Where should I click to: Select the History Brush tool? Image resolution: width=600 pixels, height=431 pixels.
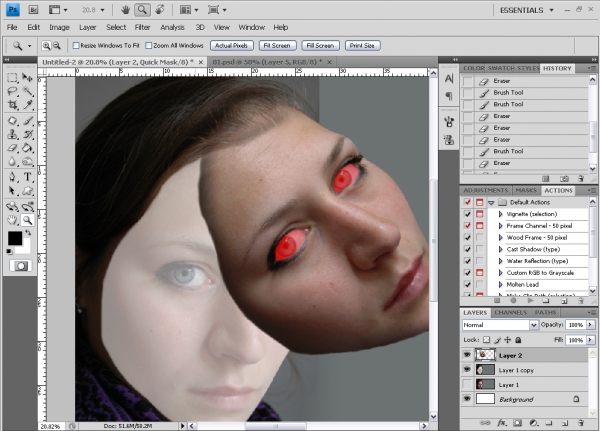27,134
